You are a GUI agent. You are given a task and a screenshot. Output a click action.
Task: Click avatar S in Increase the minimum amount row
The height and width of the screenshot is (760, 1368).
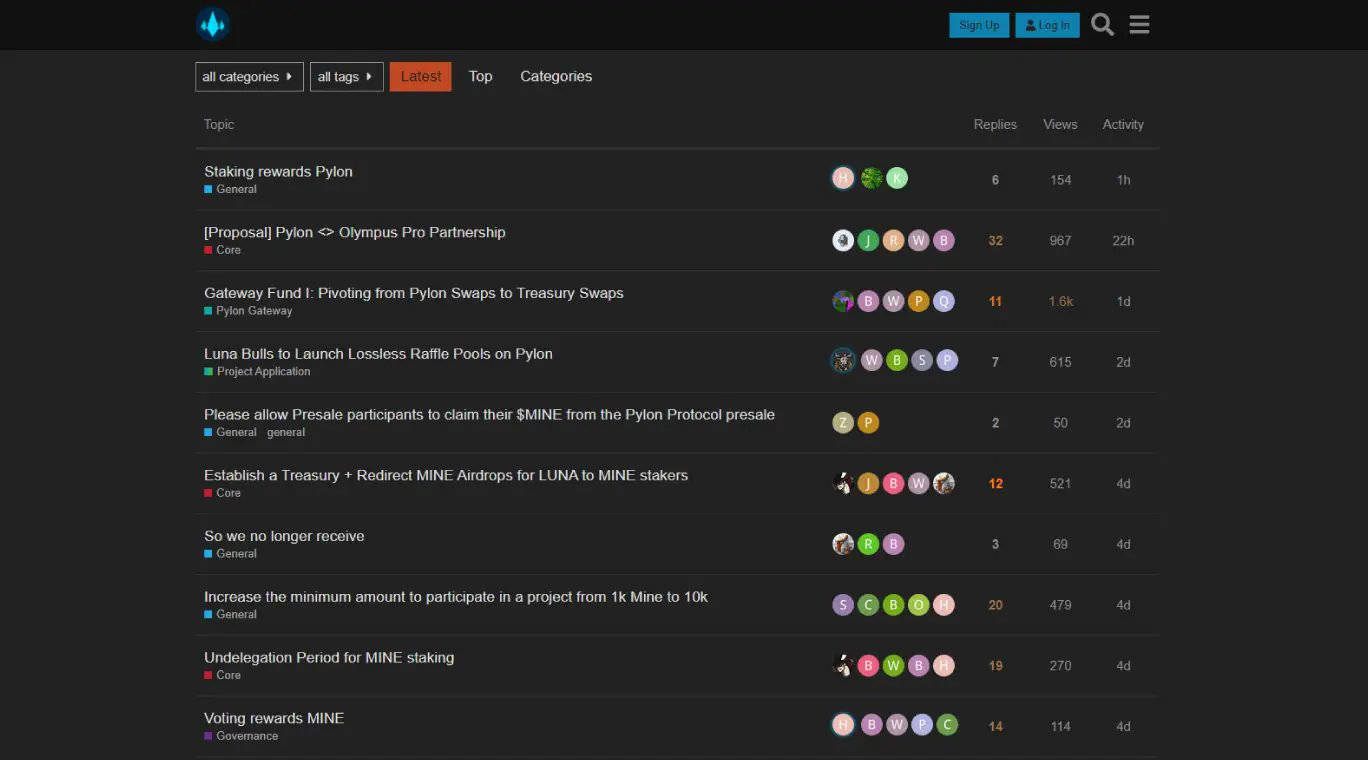tap(843, 605)
